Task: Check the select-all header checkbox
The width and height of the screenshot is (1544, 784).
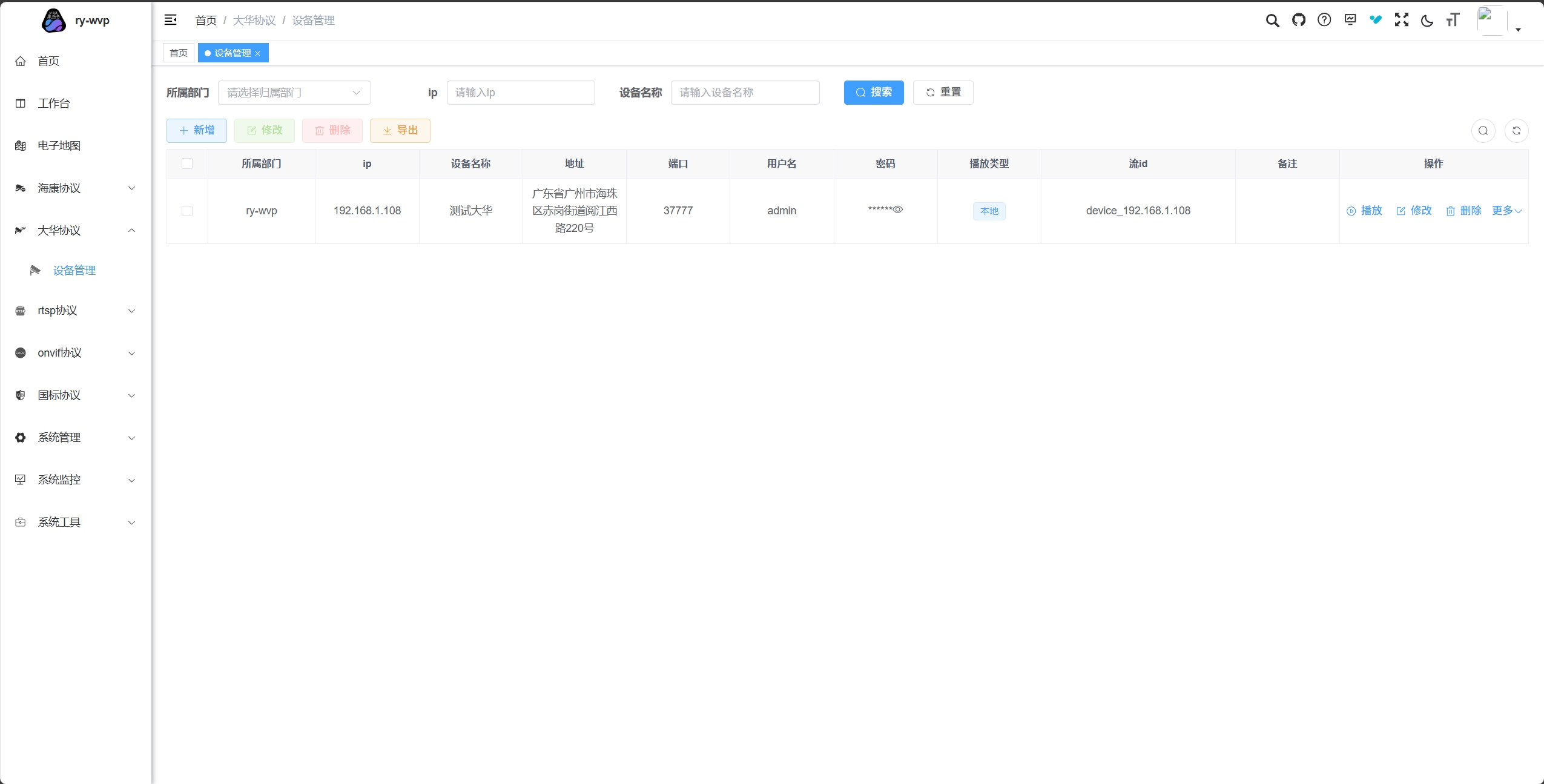Action: point(187,163)
